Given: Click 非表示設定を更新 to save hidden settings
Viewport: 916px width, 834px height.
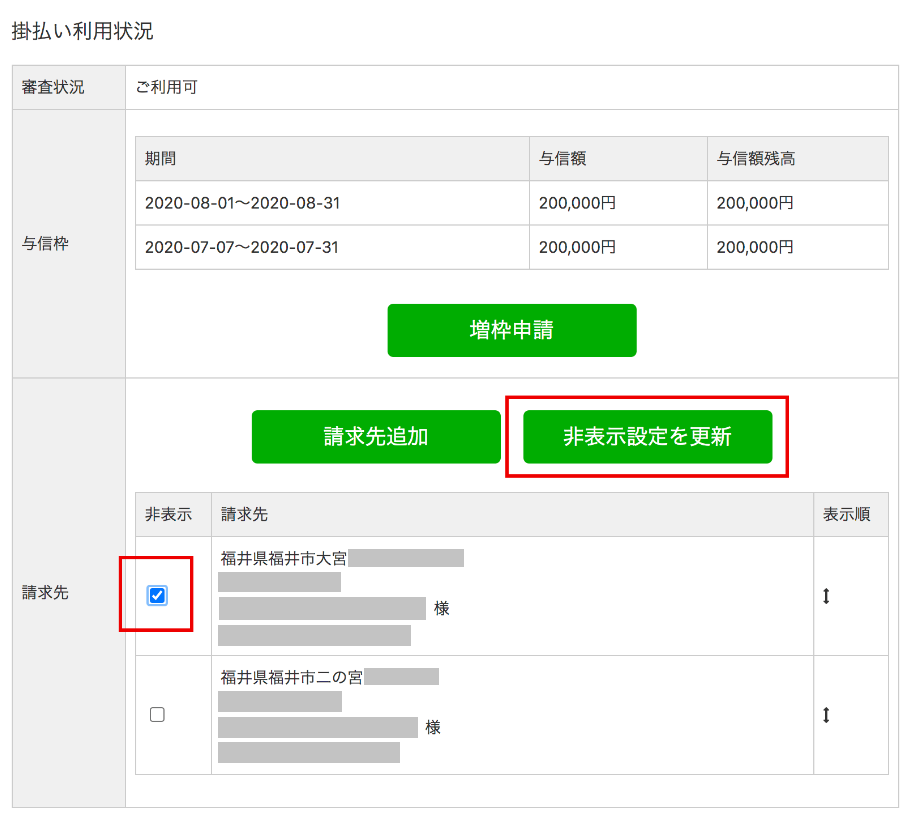Looking at the screenshot, I should coord(647,437).
